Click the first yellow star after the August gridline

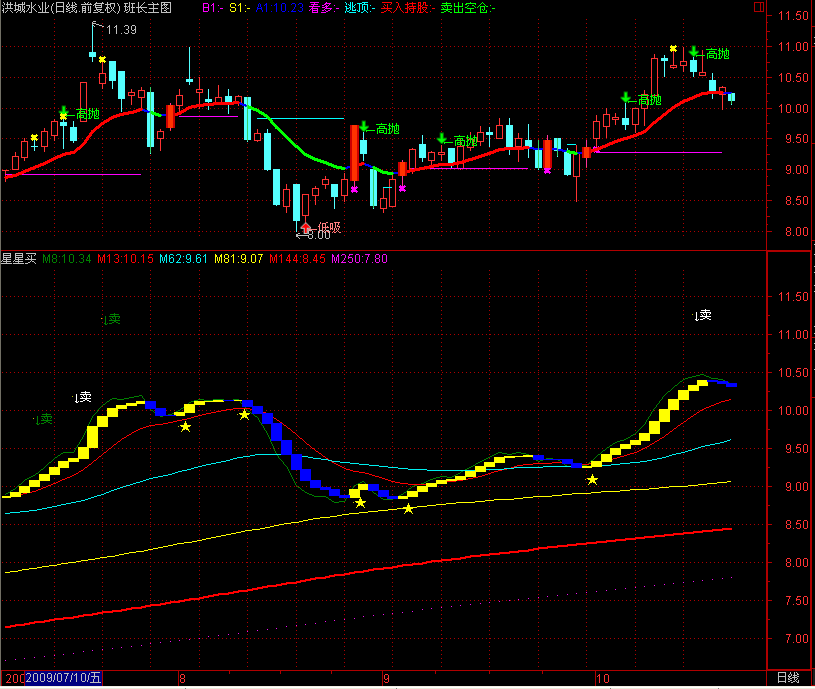tap(185, 427)
